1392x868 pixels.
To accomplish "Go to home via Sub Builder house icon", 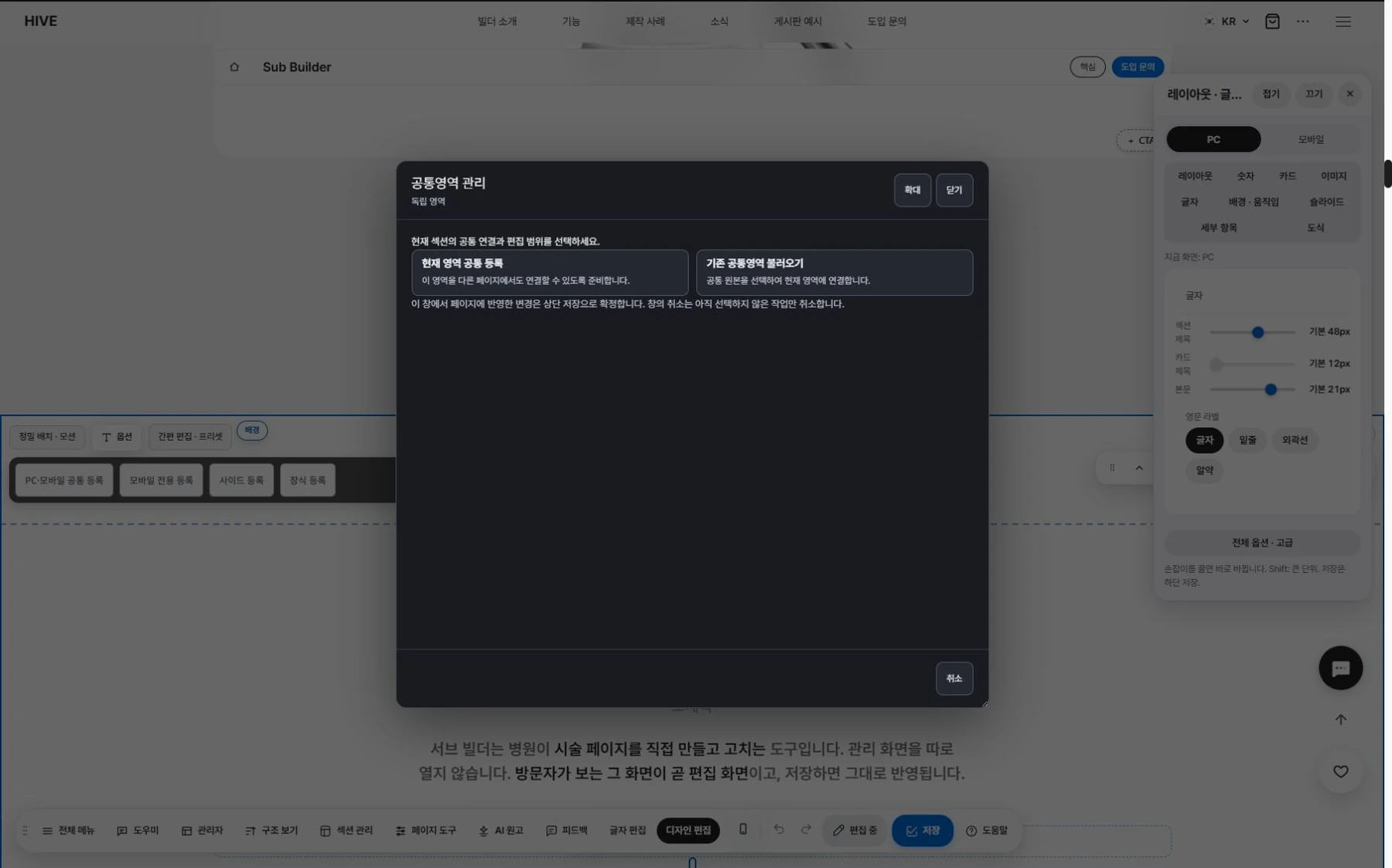I will pos(234,67).
